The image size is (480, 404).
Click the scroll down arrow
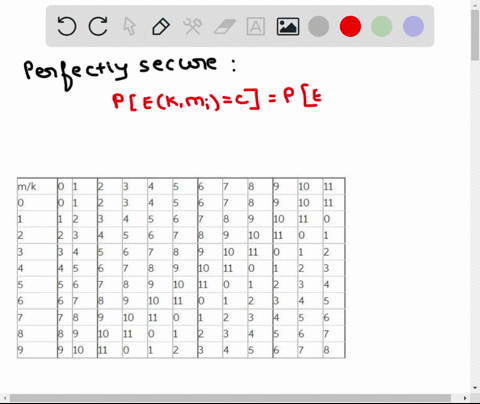[475, 388]
